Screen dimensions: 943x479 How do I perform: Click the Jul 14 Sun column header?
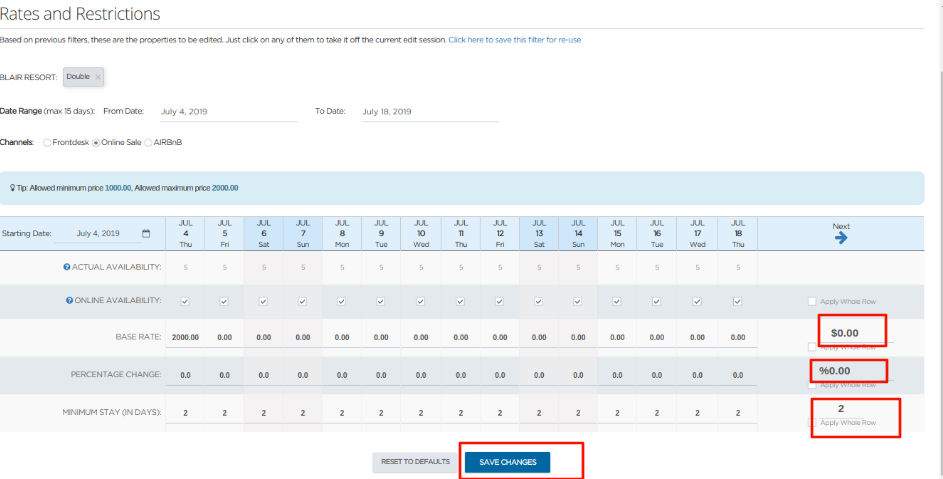coord(578,233)
